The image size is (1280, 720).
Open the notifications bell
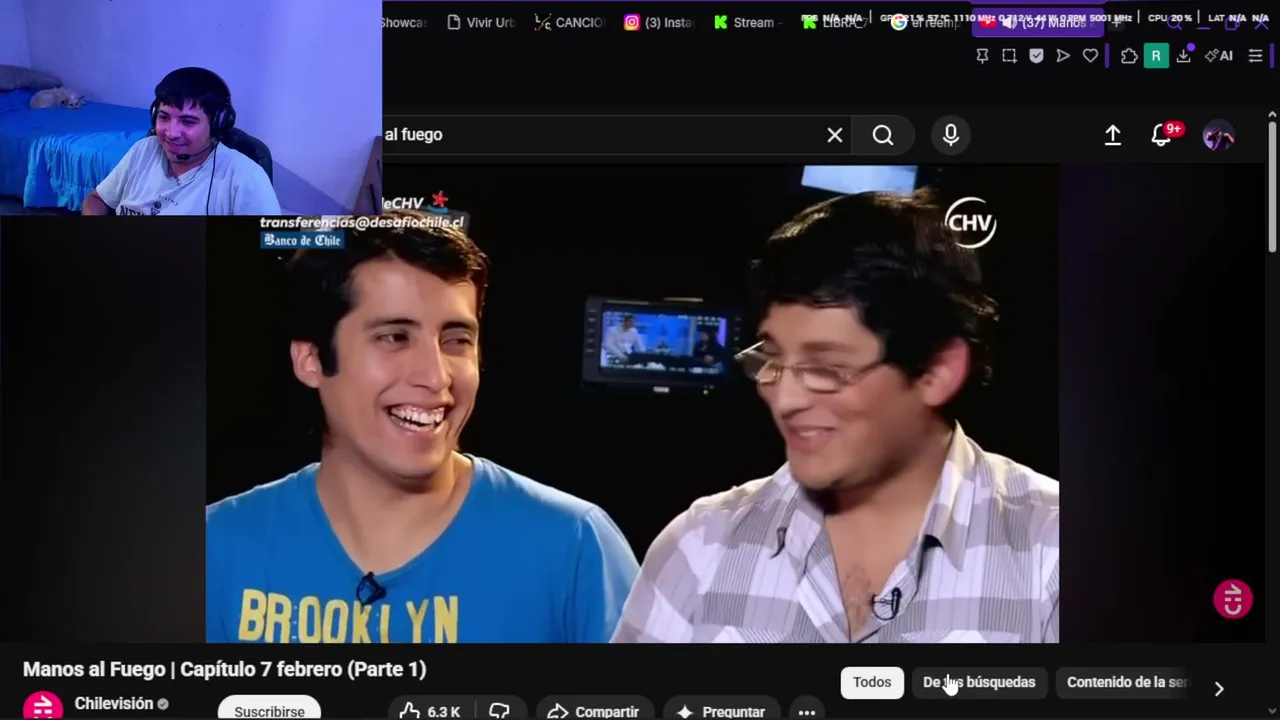tap(1161, 135)
